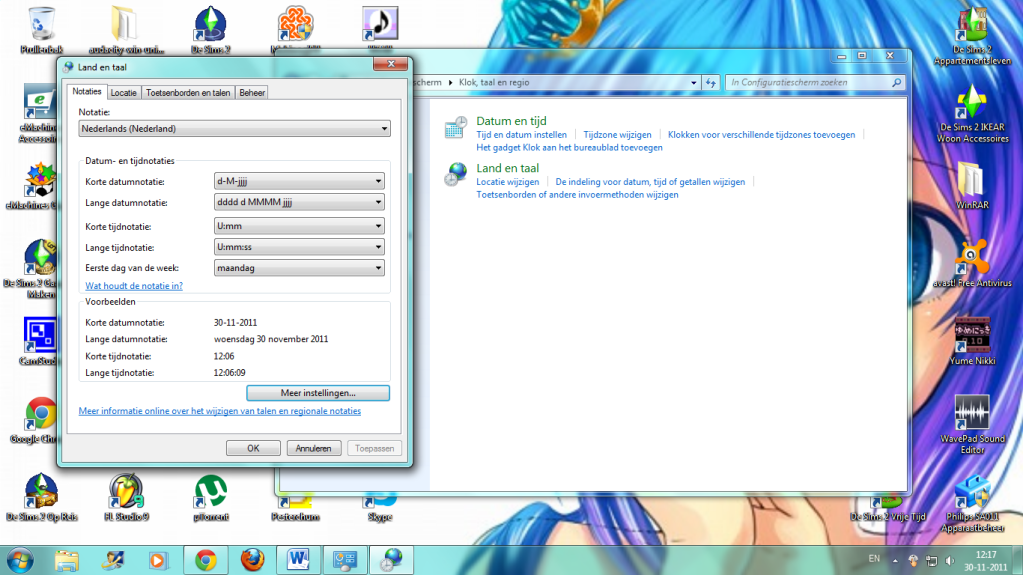
Task: Open Google Chrome from the desktop
Action: (41, 414)
